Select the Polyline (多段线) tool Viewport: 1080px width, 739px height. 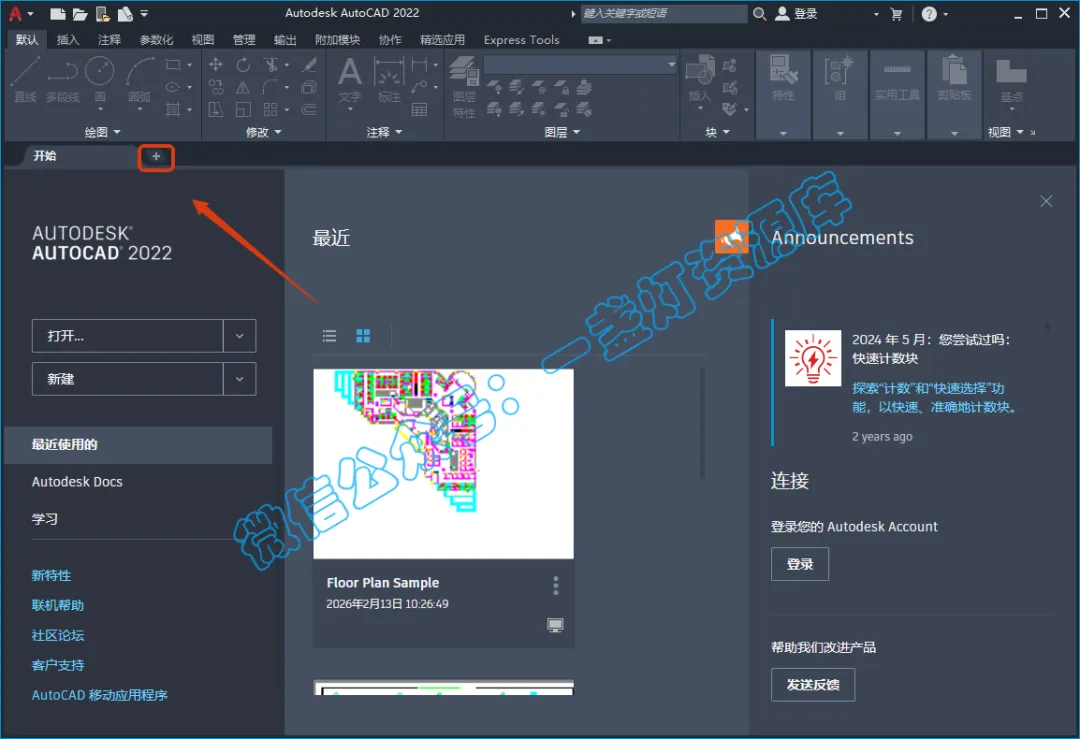tap(63, 79)
